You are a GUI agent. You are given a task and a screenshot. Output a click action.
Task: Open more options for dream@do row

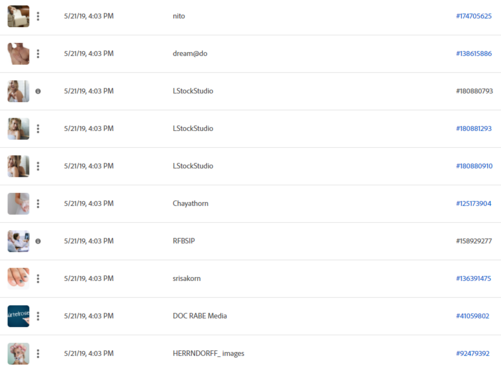click(x=38, y=54)
